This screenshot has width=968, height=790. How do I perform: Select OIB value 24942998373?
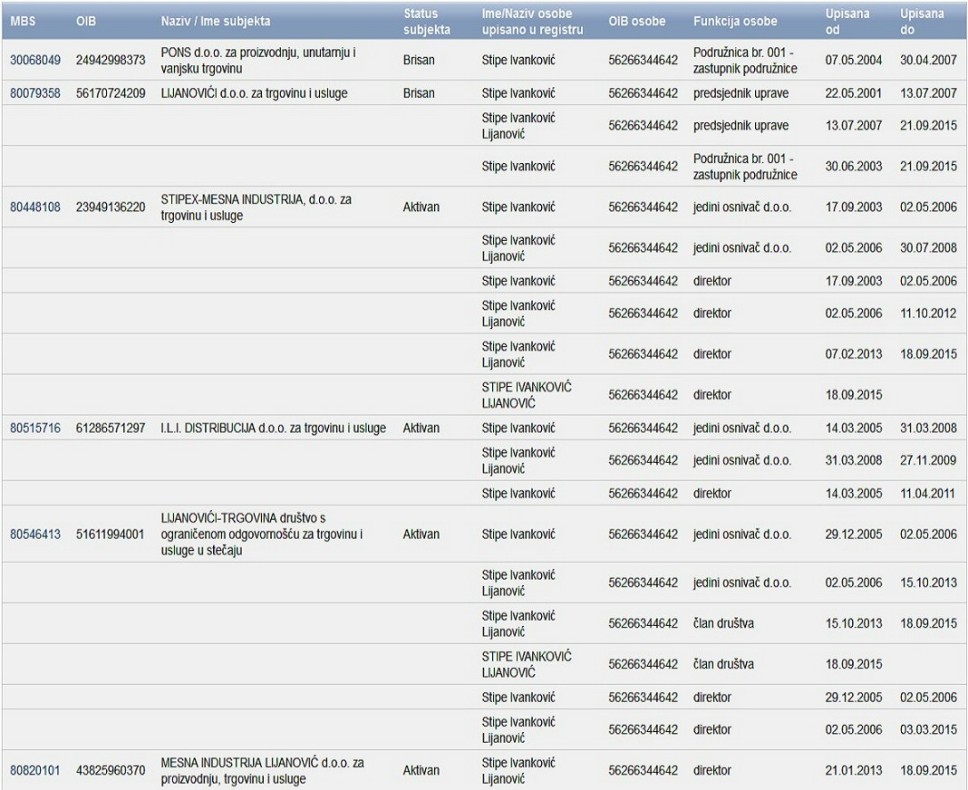click(111, 60)
